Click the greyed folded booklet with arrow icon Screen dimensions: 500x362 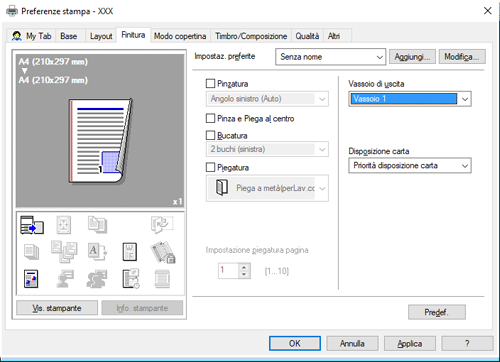pyautogui.click(x=162, y=225)
